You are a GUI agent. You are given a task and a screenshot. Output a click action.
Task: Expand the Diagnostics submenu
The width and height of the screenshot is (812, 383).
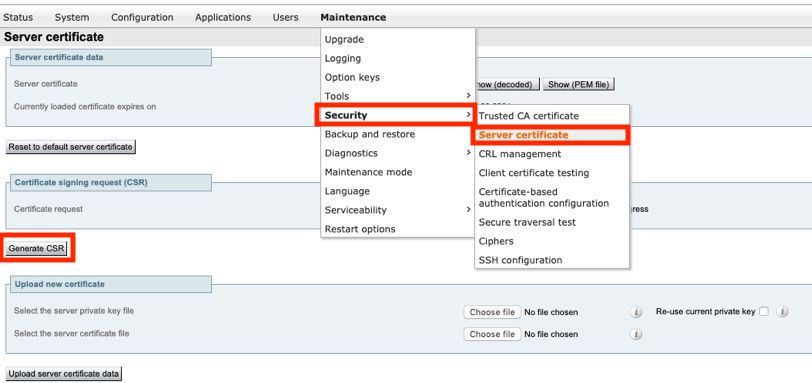tap(397, 153)
